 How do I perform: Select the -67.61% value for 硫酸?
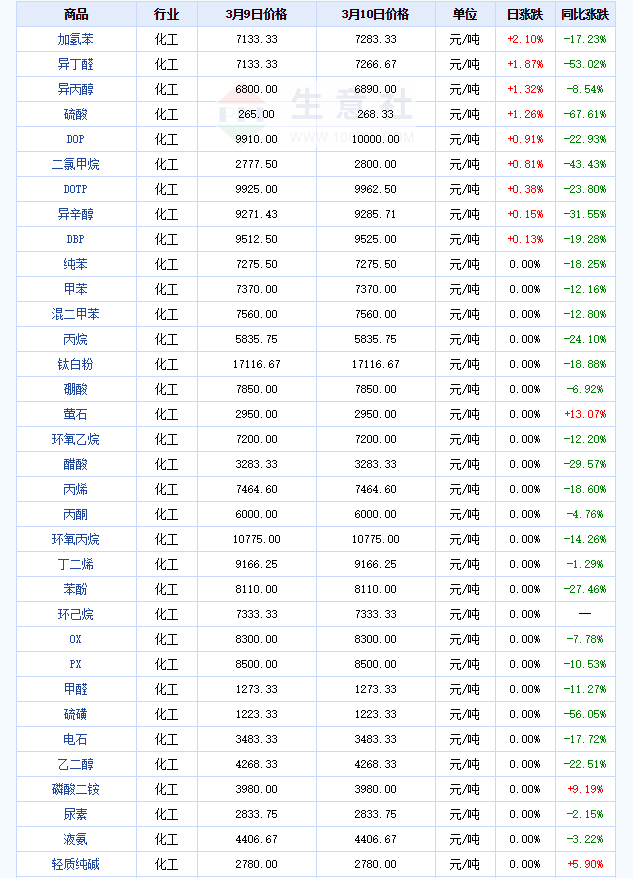[x=585, y=114]
